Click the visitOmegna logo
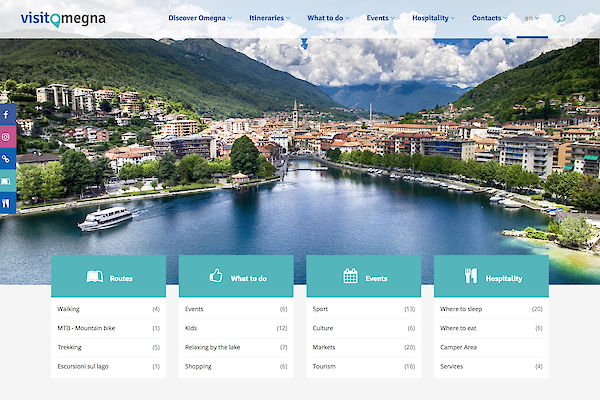This screenshot has height=400, width=600. point(62,18)
